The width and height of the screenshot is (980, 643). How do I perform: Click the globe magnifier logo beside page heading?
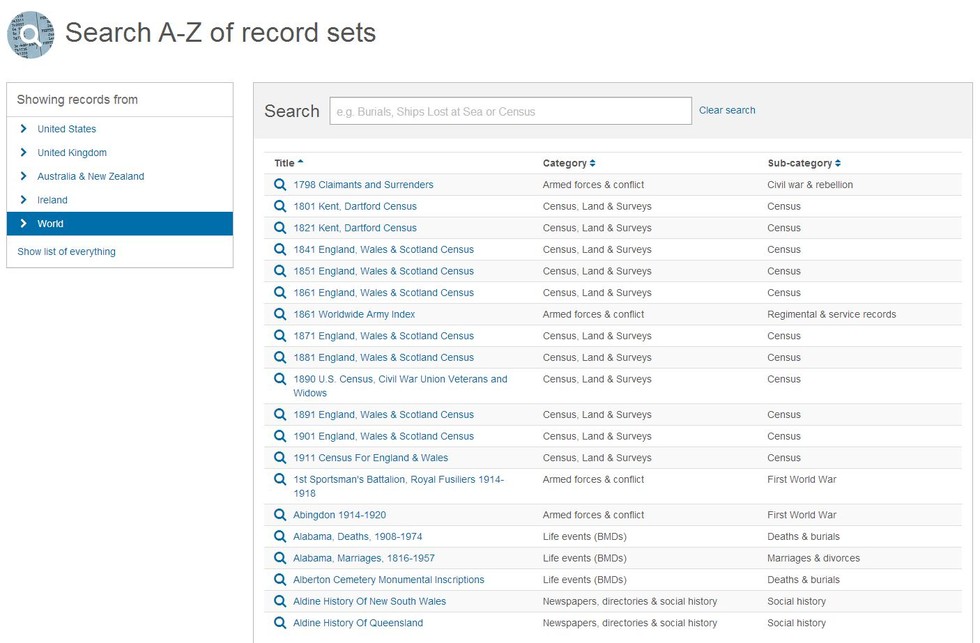[x=31, y=34]
